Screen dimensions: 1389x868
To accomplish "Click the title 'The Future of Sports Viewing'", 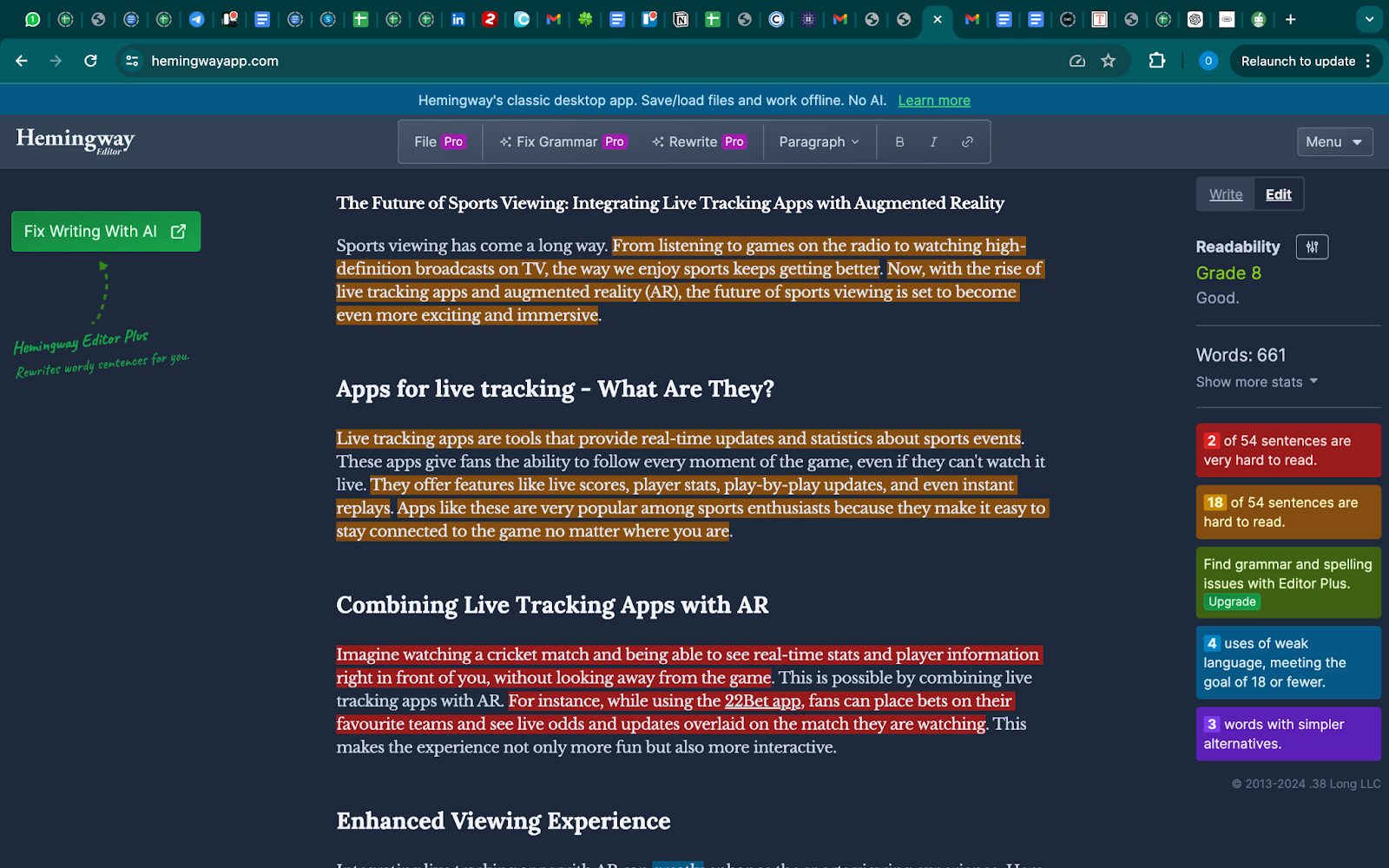I will [670, 203].
